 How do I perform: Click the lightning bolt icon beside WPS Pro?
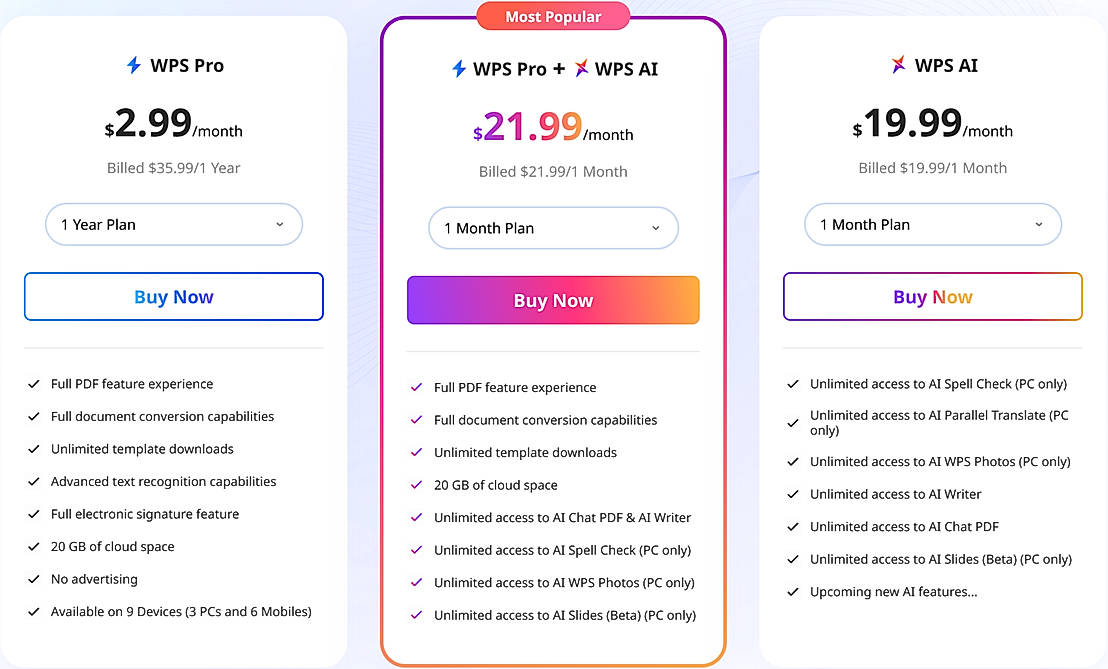click(134, 66)
